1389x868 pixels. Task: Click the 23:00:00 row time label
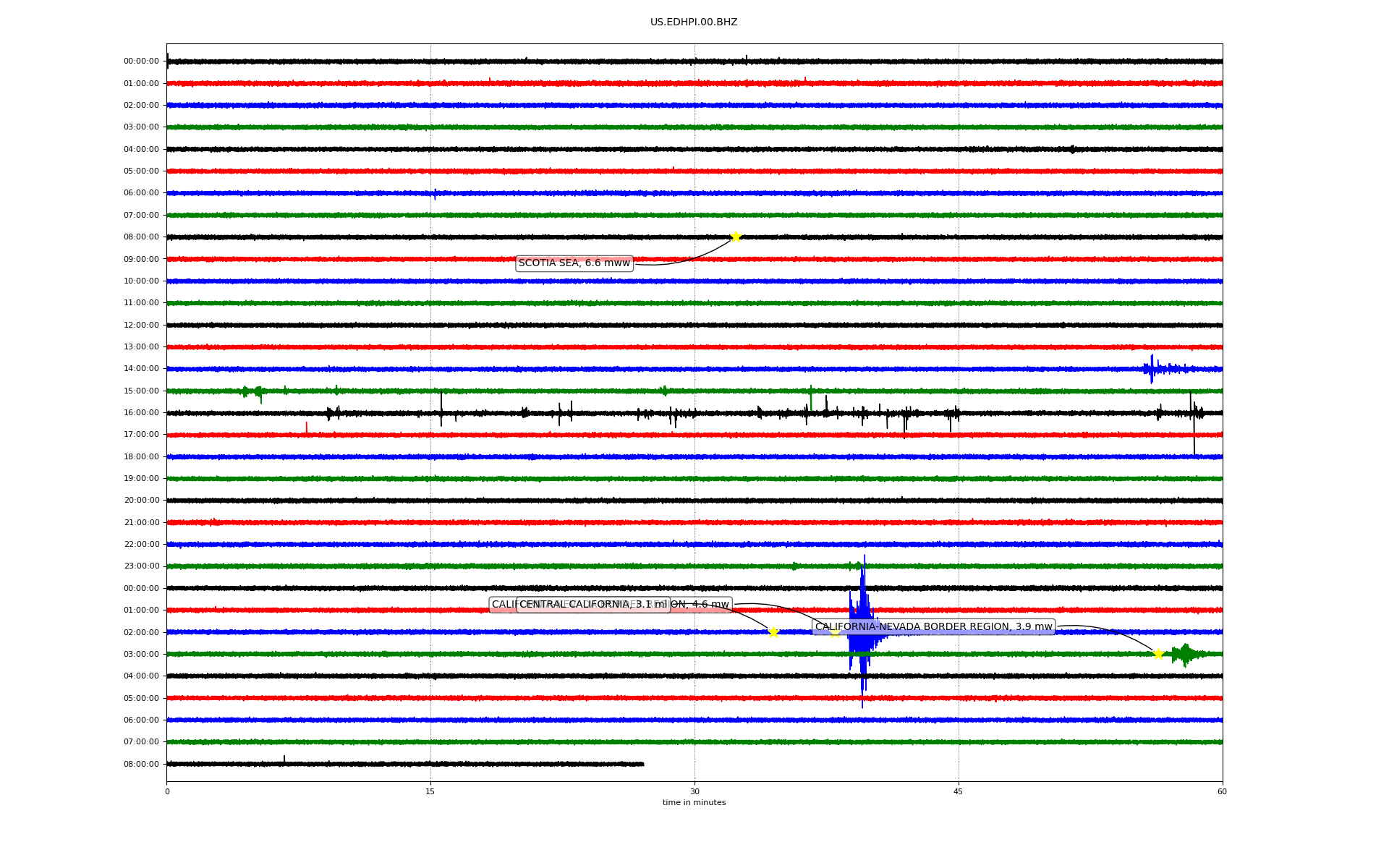click(141, 566)
